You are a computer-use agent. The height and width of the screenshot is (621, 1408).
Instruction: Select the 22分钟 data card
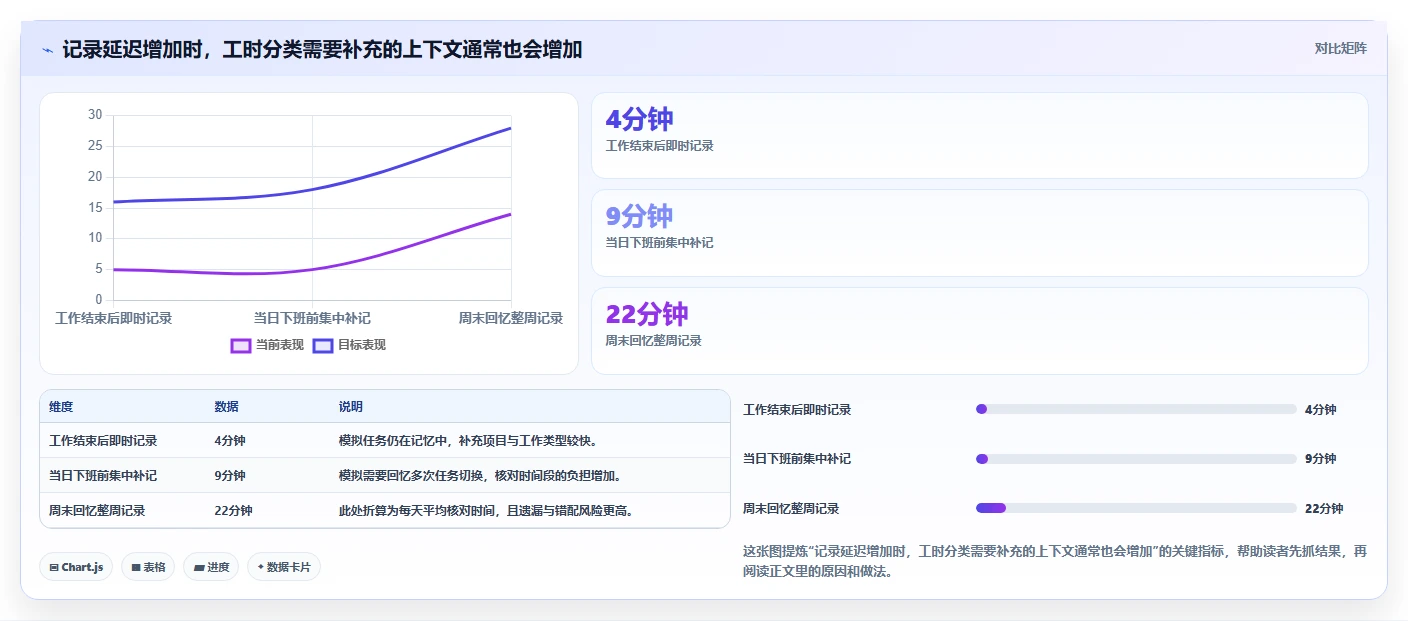click(x=979, y=331)
